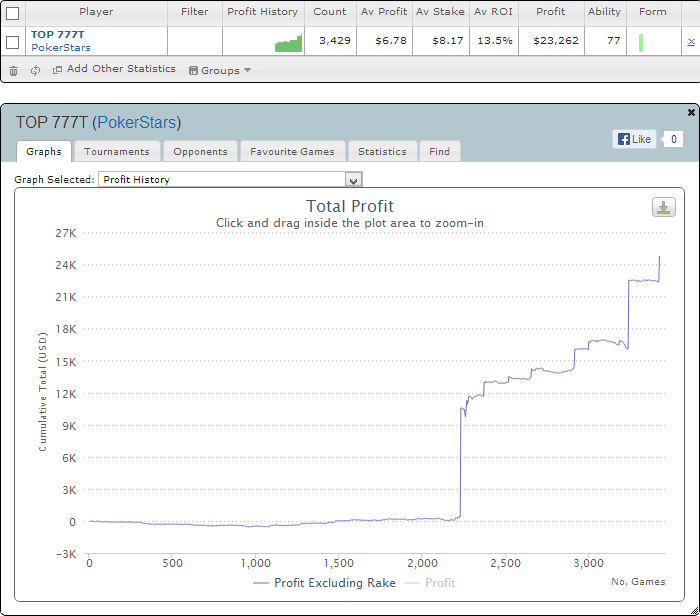This screenshot has width=700, height=616.
Task: Switch to the Graphs tab
Action: point(44,152)
